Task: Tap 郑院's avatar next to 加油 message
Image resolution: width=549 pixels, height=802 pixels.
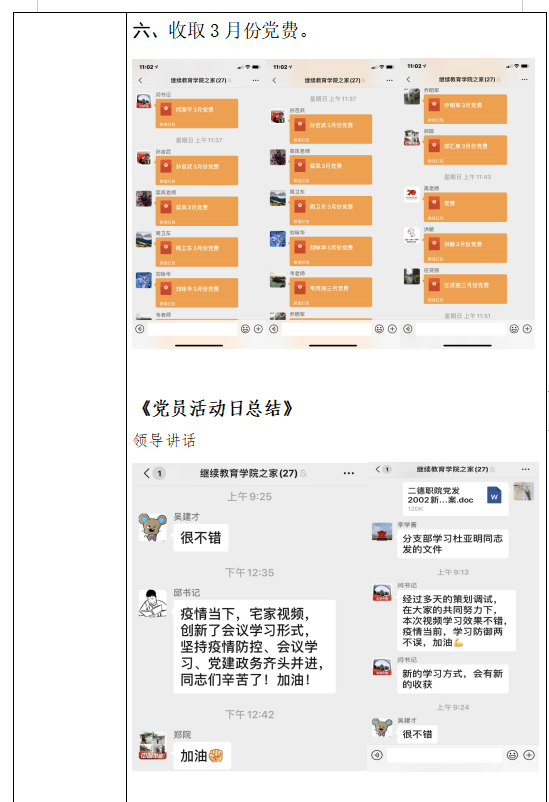Action: (x=152, y=746)
